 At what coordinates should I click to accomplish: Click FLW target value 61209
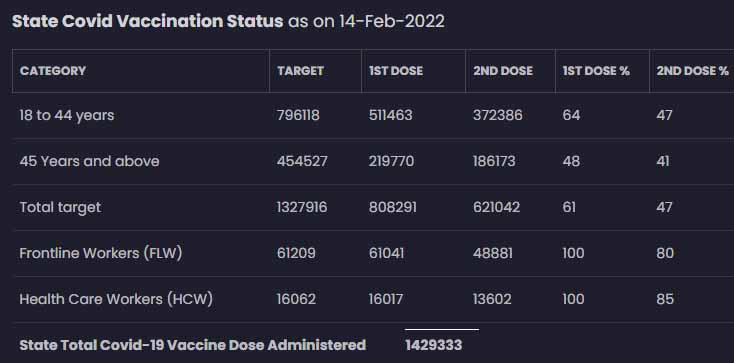[x=296, y=253]
